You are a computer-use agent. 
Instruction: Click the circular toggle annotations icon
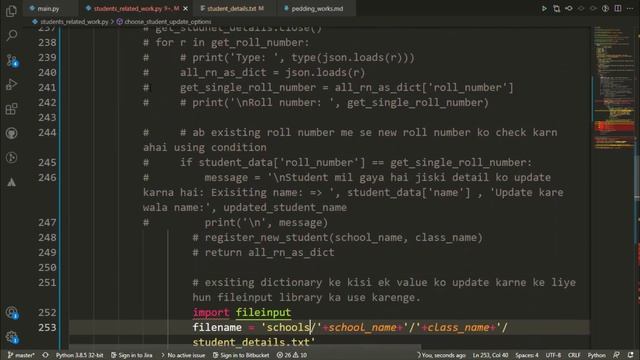[x=605, y=8]
